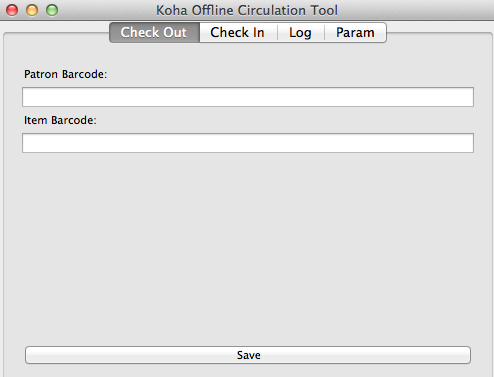Activate the Check Out tab
Screen dimensions: 494x377
pos(154,33)
